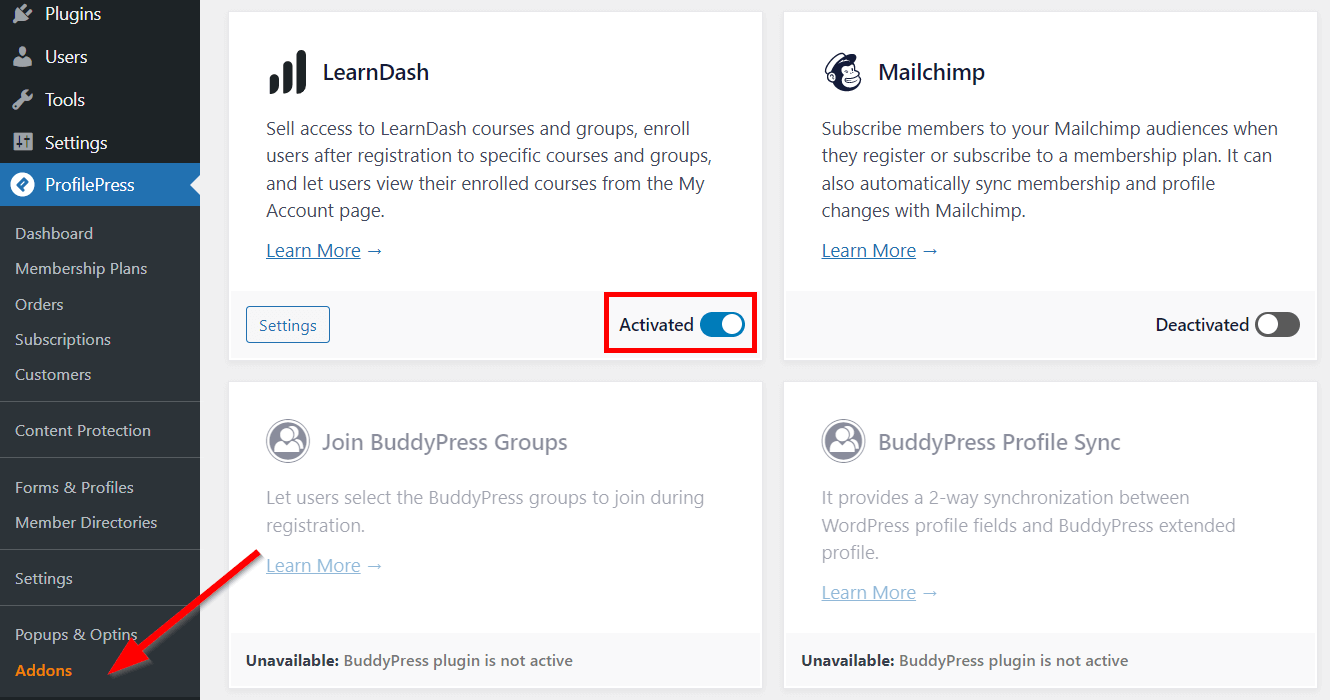Click the BuddyPress Profile Sync title
1330x700 pixels.
click(999, 442)
